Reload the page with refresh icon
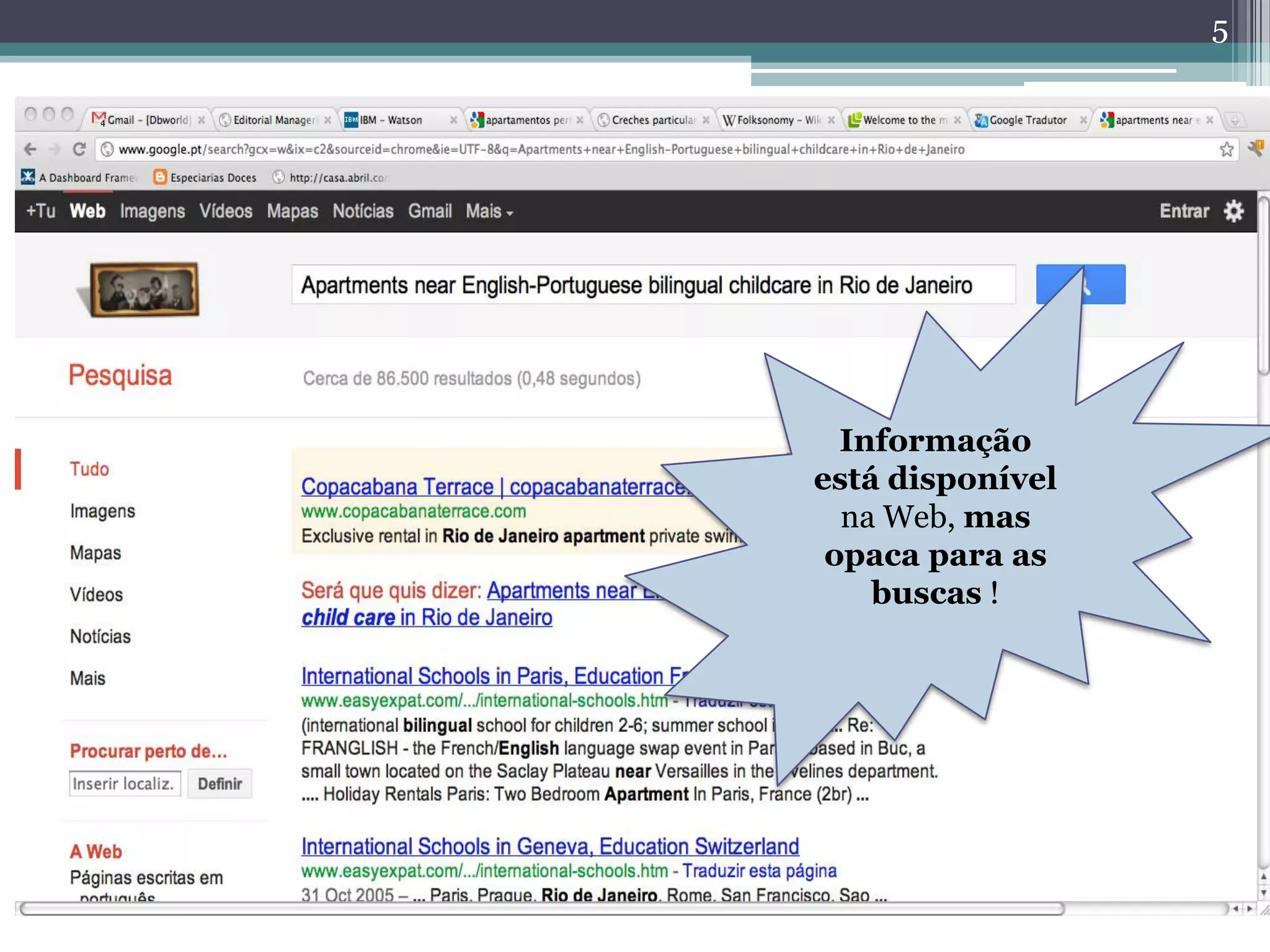Image resolution: width=1270 pixels, height=952 pixels. (x=79, y=149)
